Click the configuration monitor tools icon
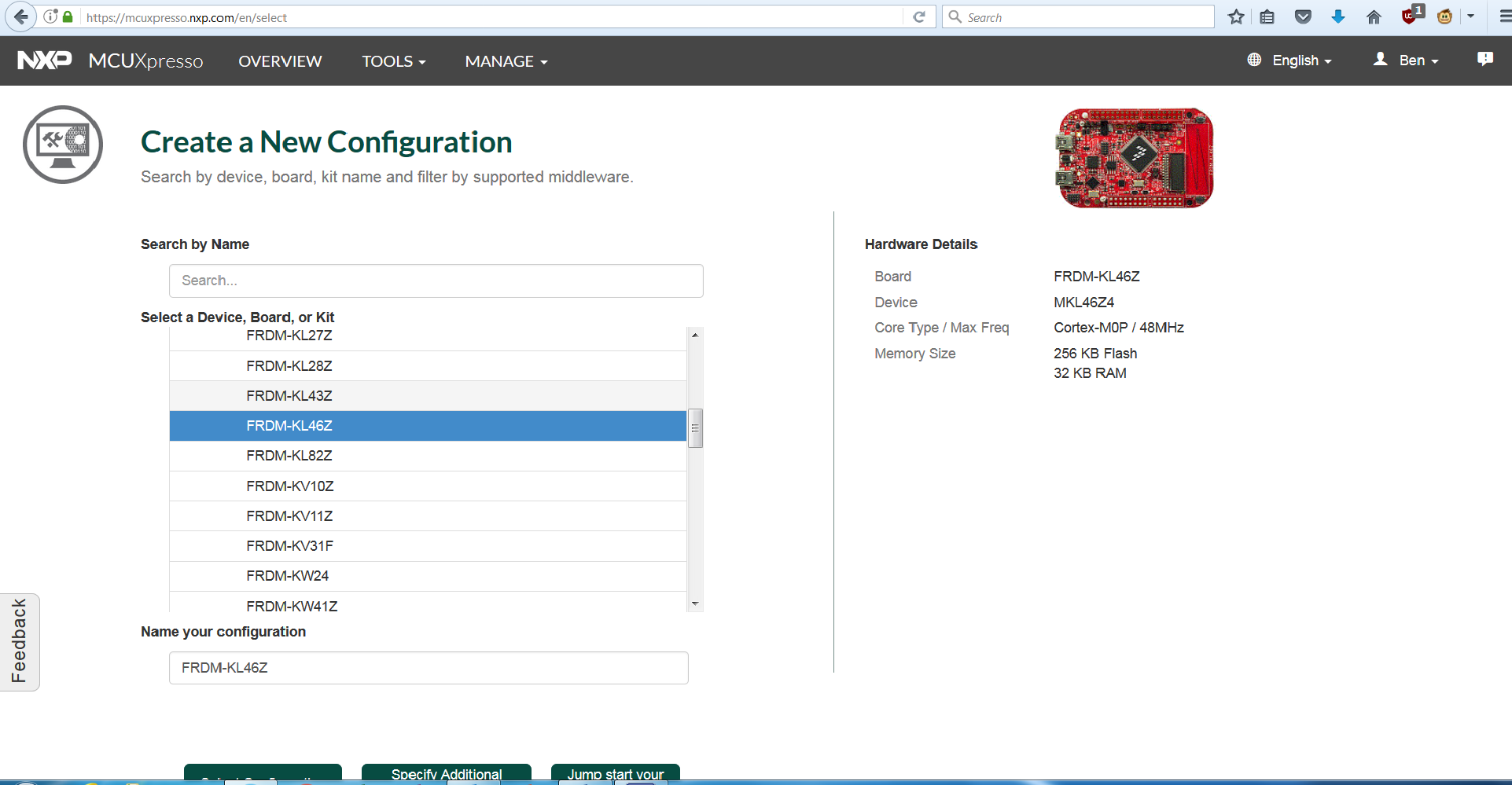 pyautogui.click(x=63, y=145)
